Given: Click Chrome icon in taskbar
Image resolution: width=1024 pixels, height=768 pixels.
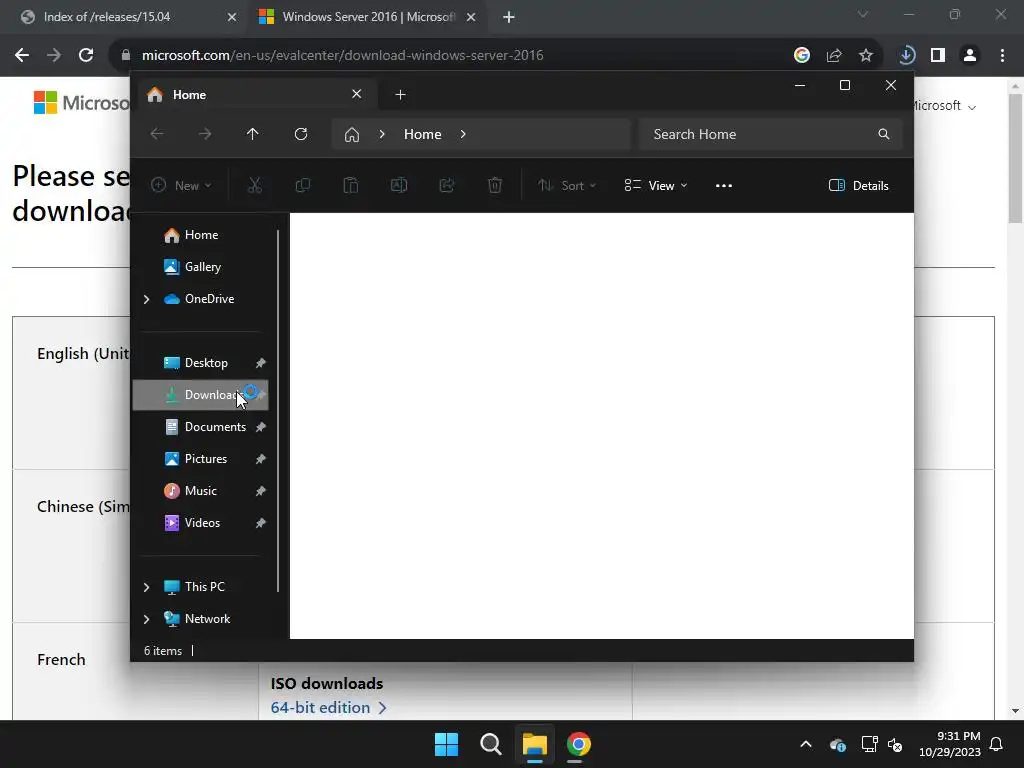Looking at the screenshot, I should point(579,744).
